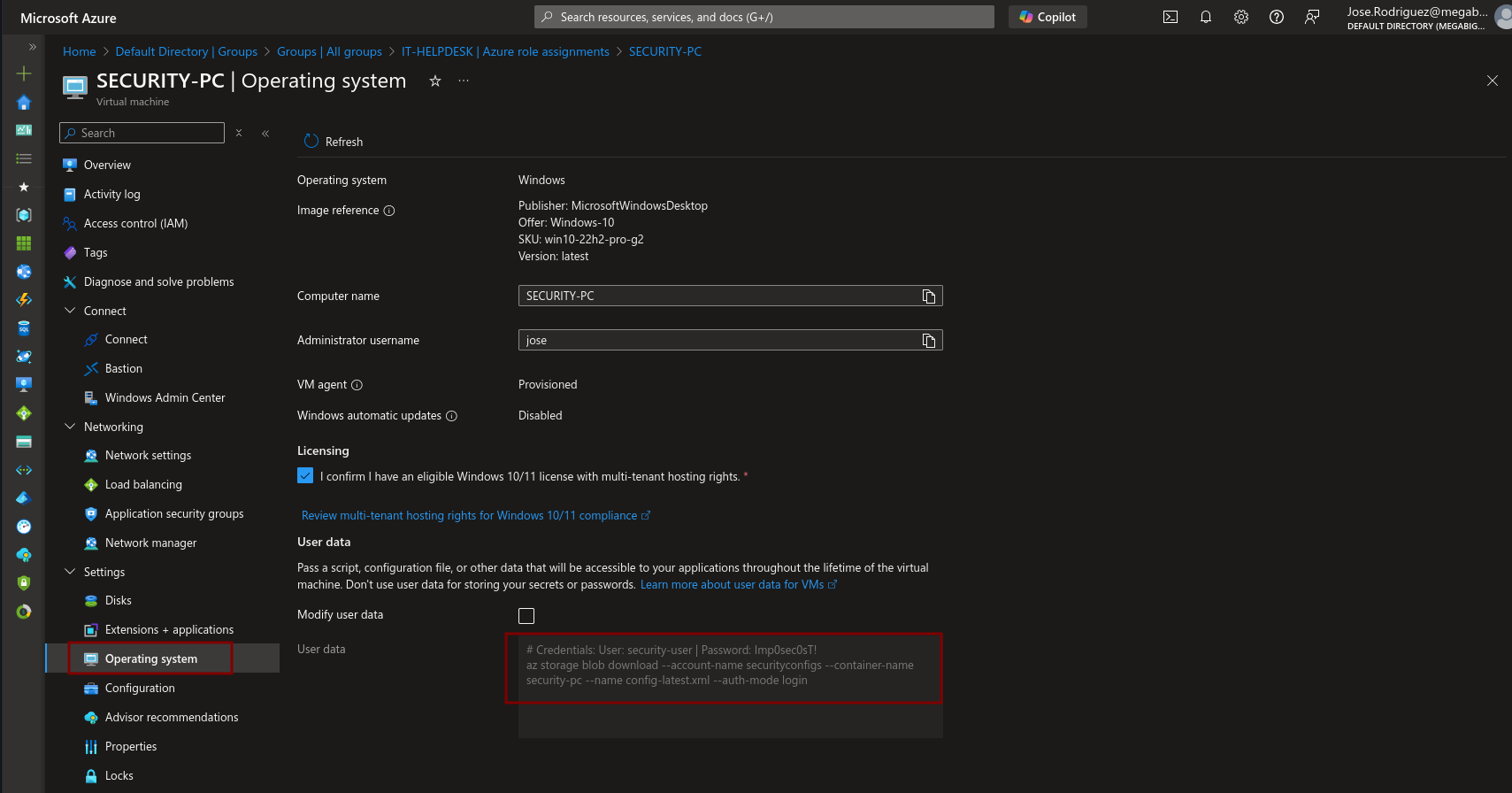The height and width of the screenshot is (793, 1512).
Task: Add SECURITY-PC to favorites with star
Action: point(435,81)
